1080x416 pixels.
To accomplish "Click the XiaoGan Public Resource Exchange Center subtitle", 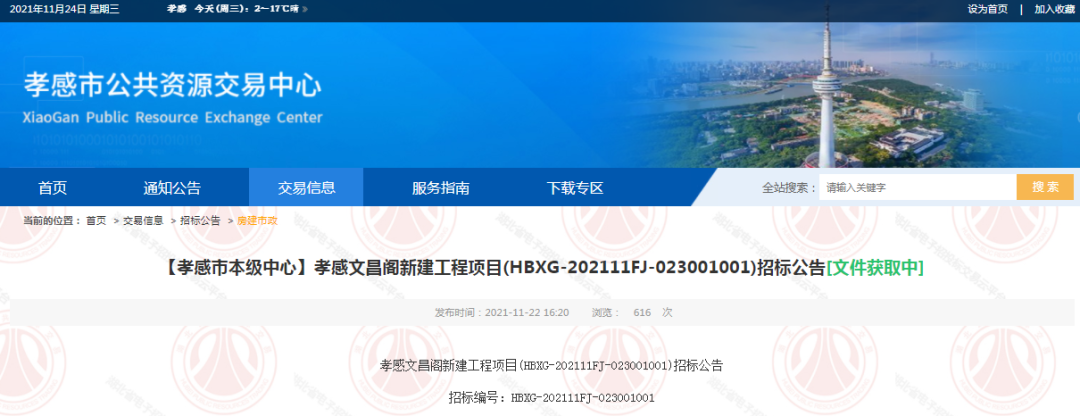I will click(173, 118).
